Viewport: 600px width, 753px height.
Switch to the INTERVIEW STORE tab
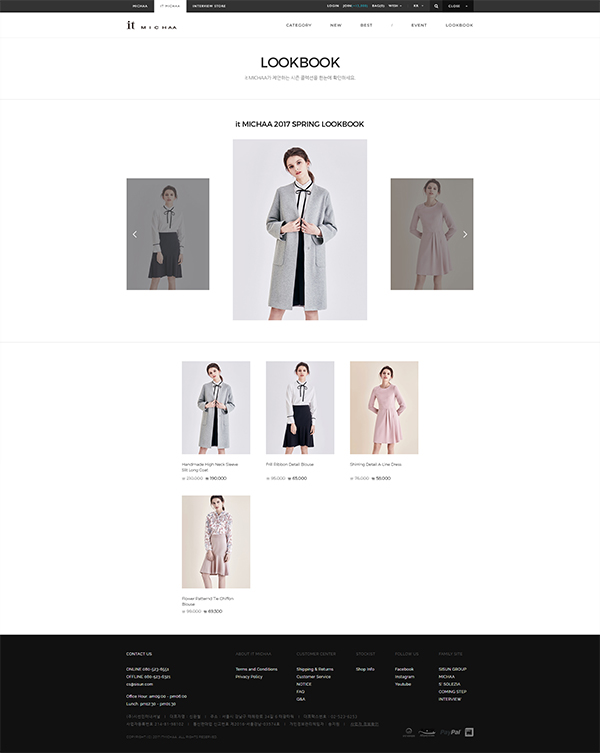coord(209,6)
